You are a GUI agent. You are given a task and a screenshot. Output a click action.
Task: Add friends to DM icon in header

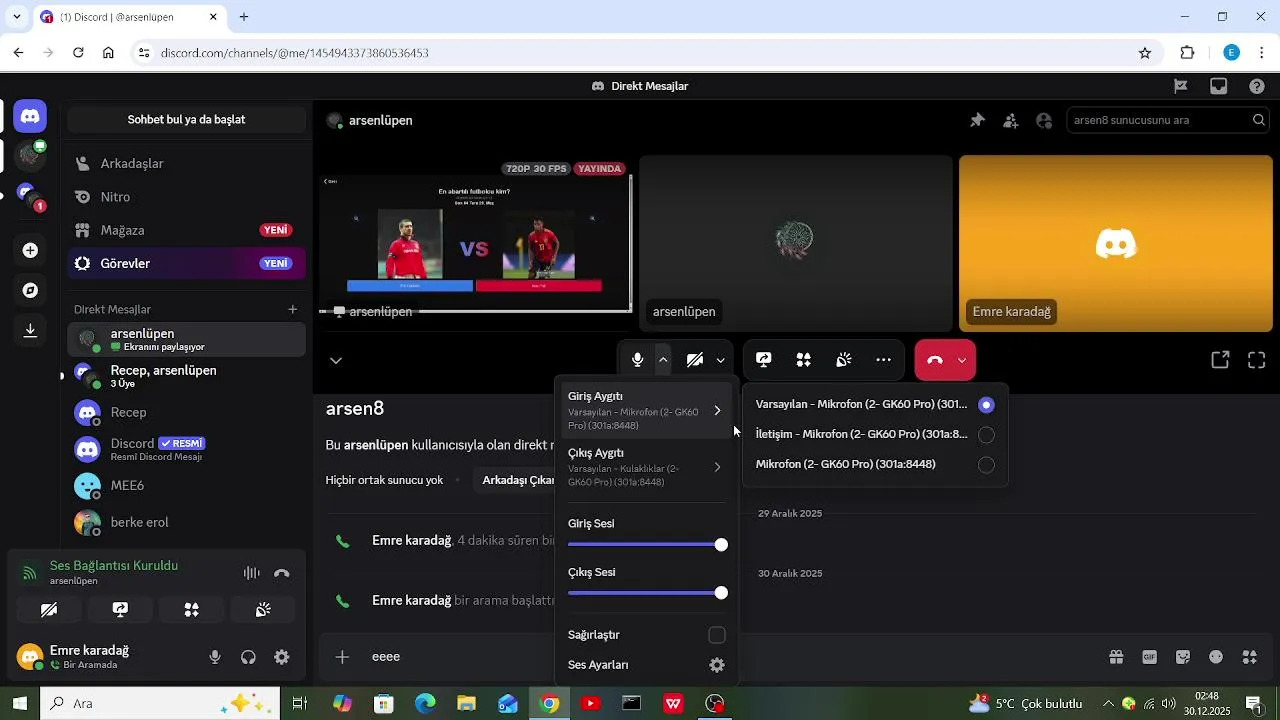1011,120
